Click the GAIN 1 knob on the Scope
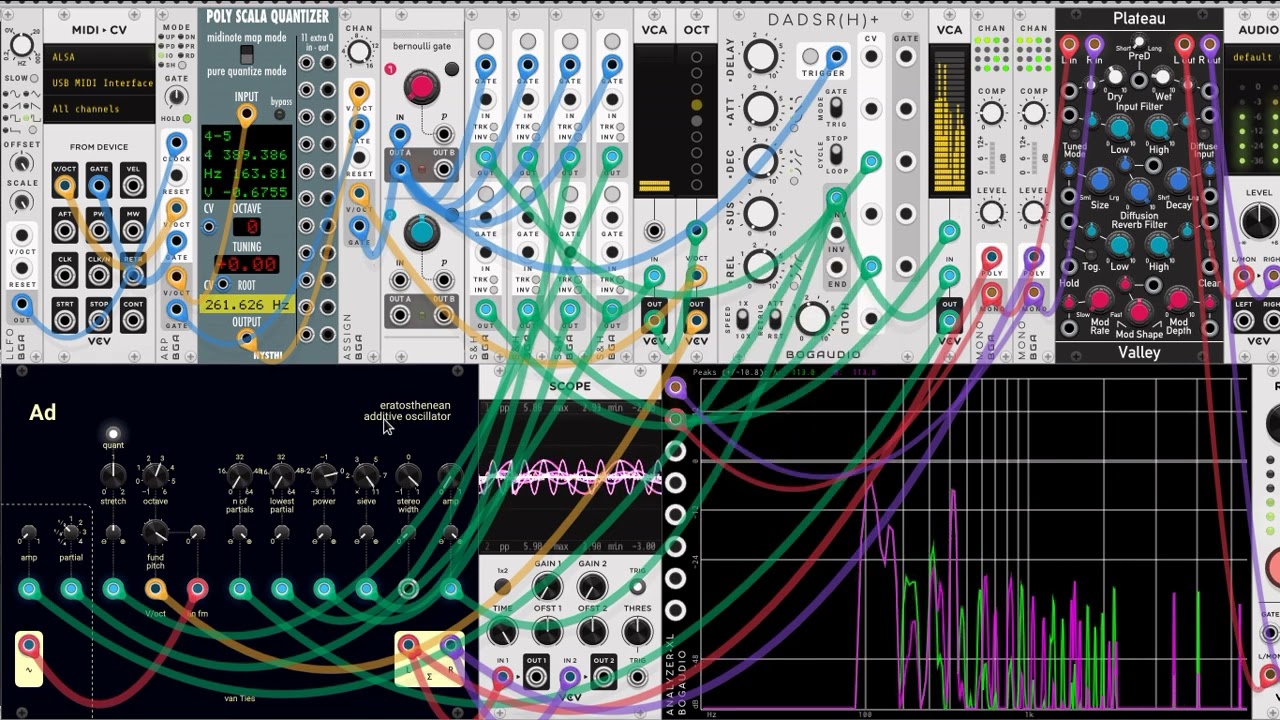The height and width of the screenshot is (720, 1280). click(x=547, y=587)
